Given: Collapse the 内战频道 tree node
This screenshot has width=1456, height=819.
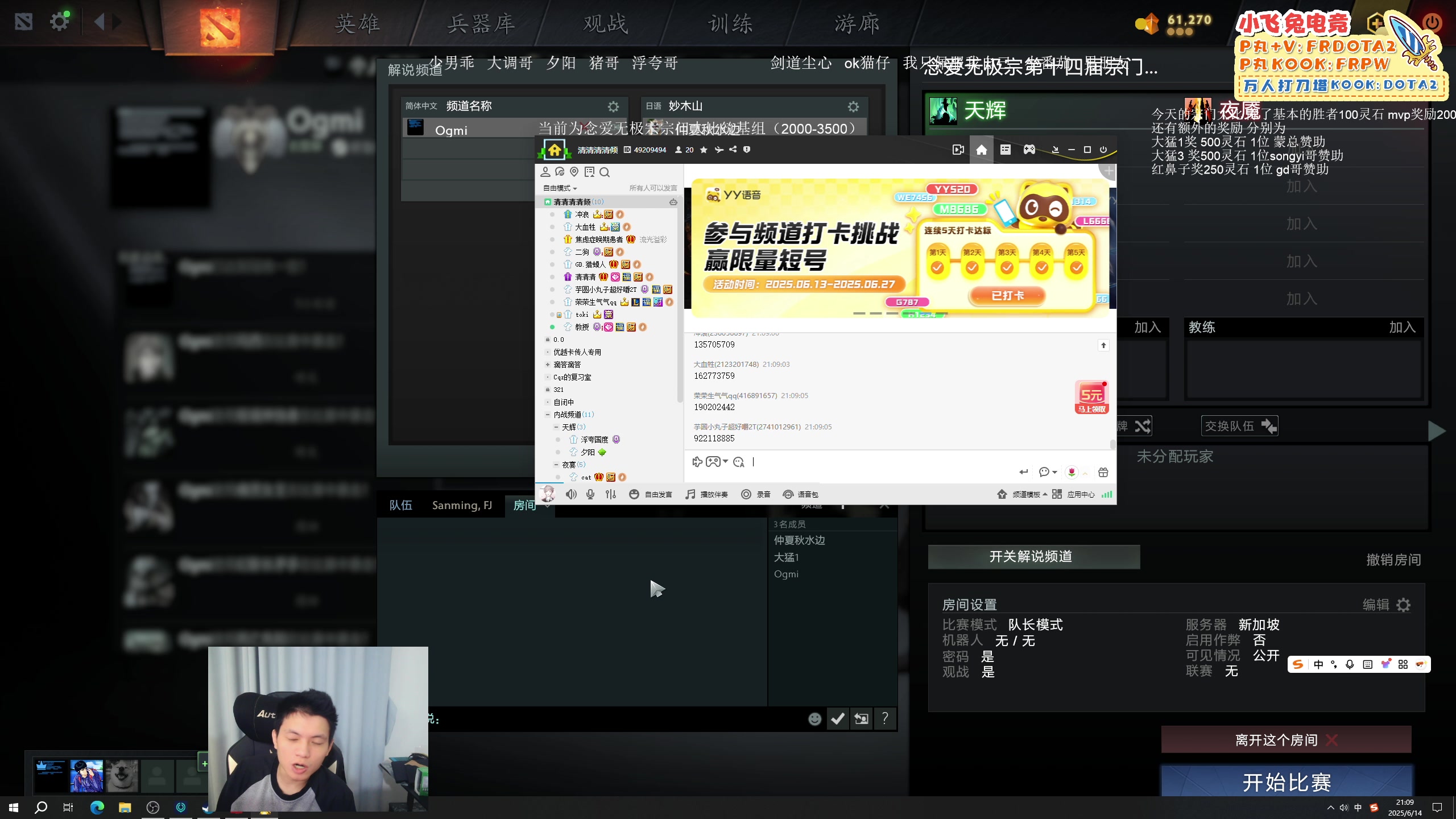Looking at the screenshot, I should pyautogui.click(x=547, y=415).
